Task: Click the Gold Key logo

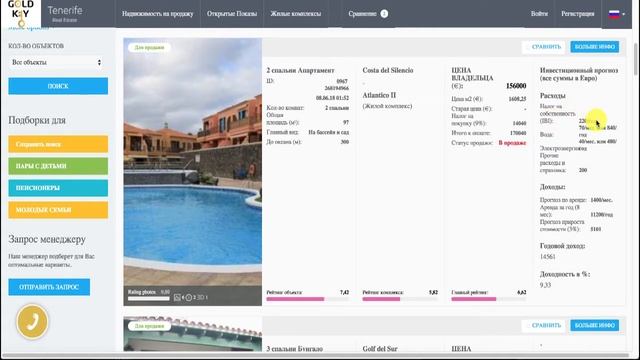Action: [x=20, y=13]
